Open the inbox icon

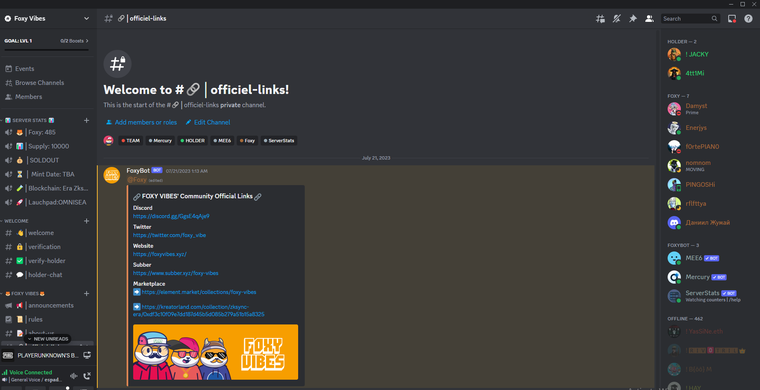(732, 18)
